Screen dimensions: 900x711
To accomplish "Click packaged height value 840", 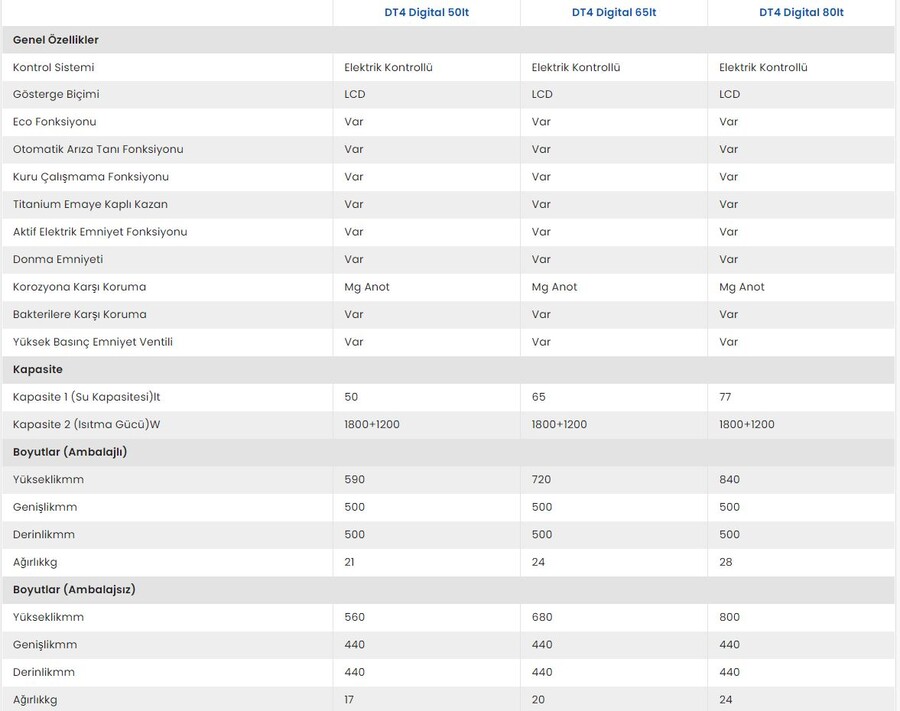I will [x=730, y=480].
